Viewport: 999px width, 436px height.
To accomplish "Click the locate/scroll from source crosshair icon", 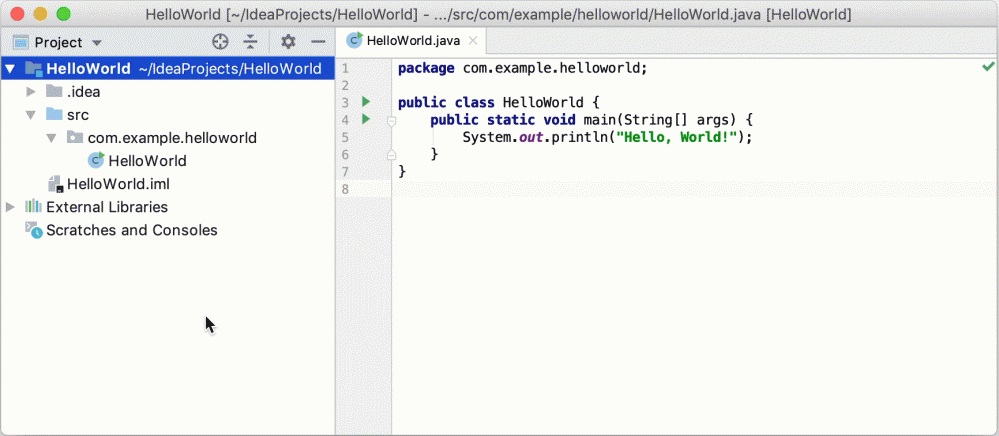I will click(x=220, y=42).
